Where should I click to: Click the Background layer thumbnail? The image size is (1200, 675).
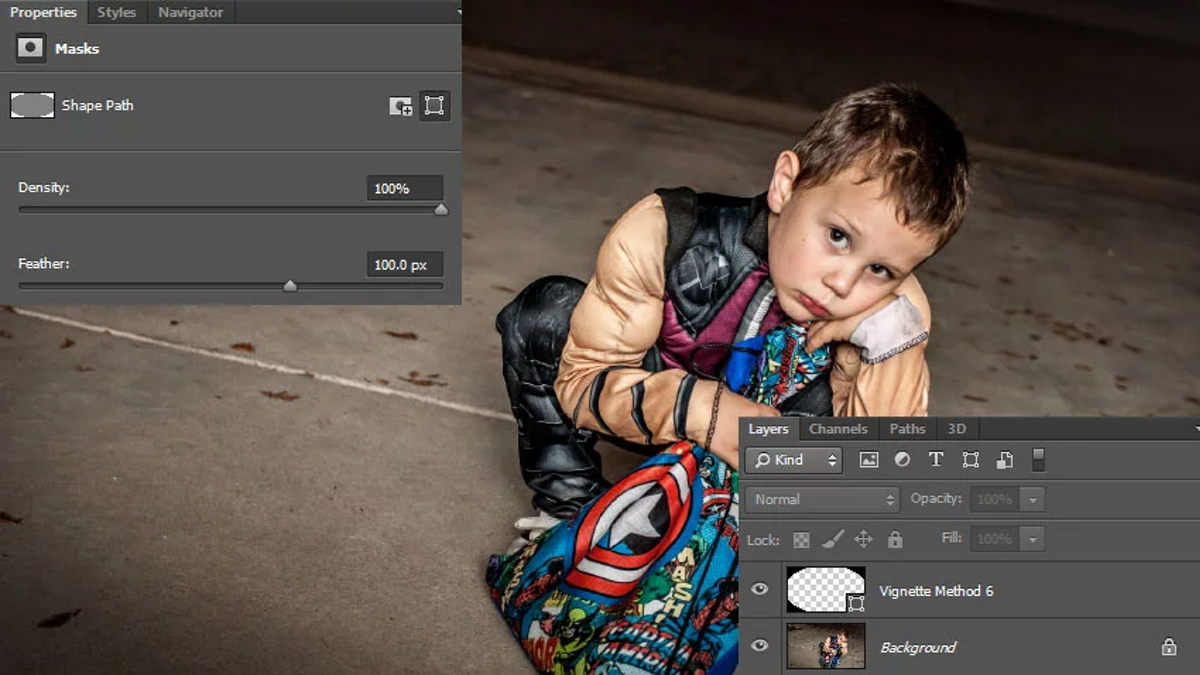coord(827,647)
